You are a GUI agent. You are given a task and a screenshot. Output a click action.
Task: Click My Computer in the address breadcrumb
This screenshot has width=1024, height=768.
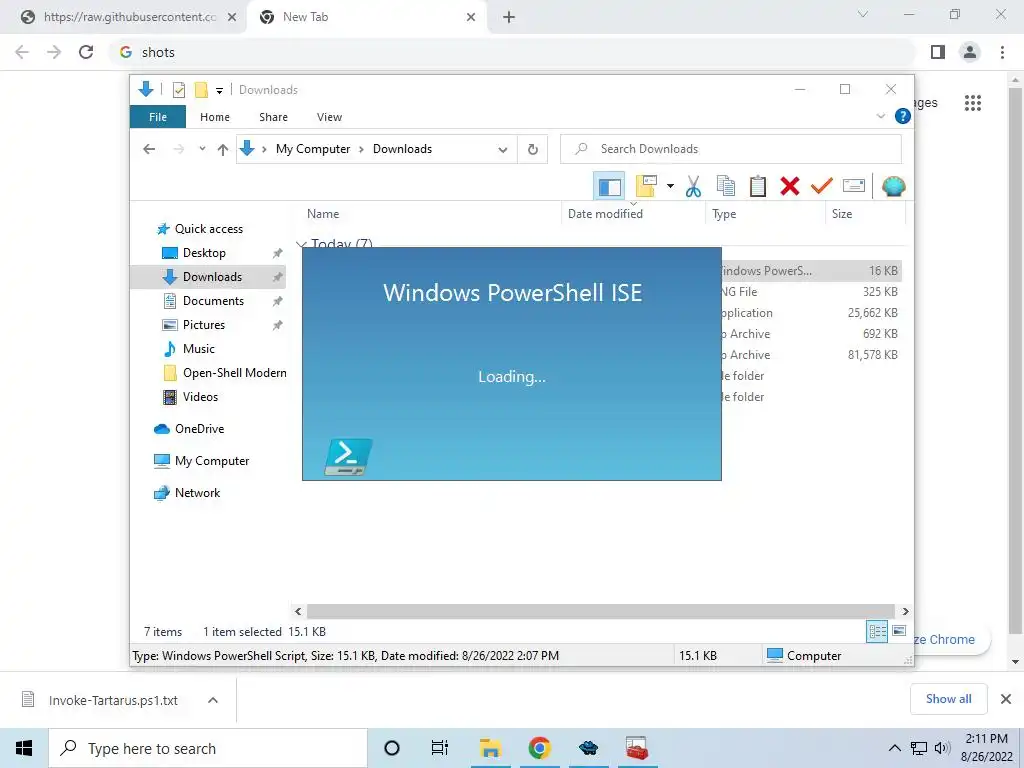coord(313,149)
